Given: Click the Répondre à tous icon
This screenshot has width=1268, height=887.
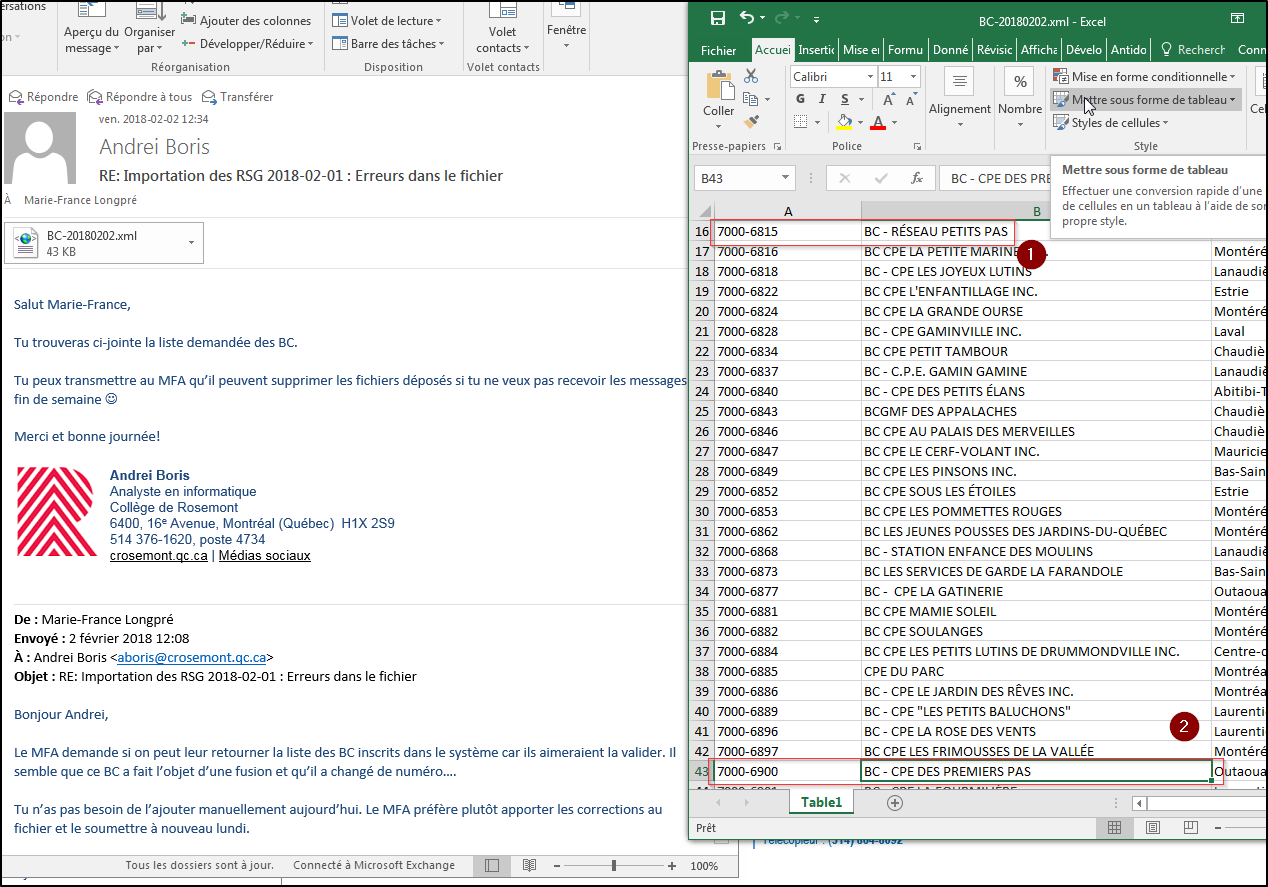Looking at the screenshot, I should click(x=95, y=97).
